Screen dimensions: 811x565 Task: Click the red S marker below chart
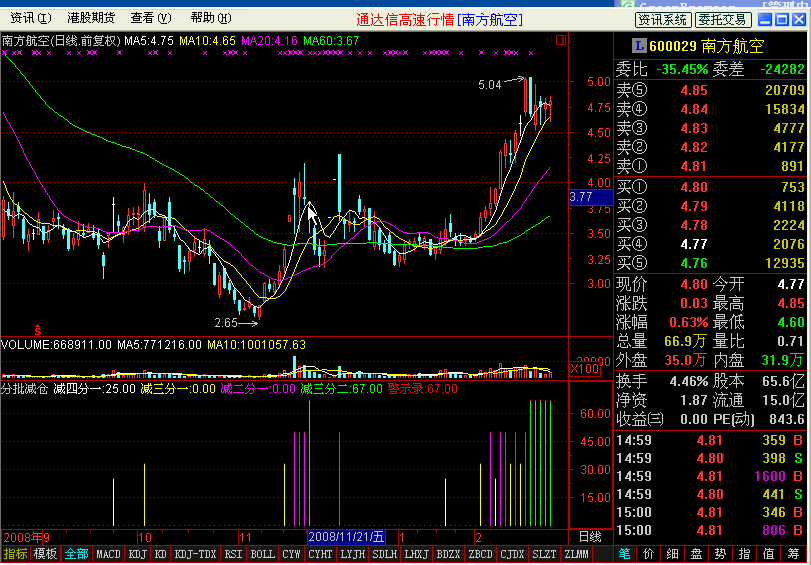pos(38,330)
